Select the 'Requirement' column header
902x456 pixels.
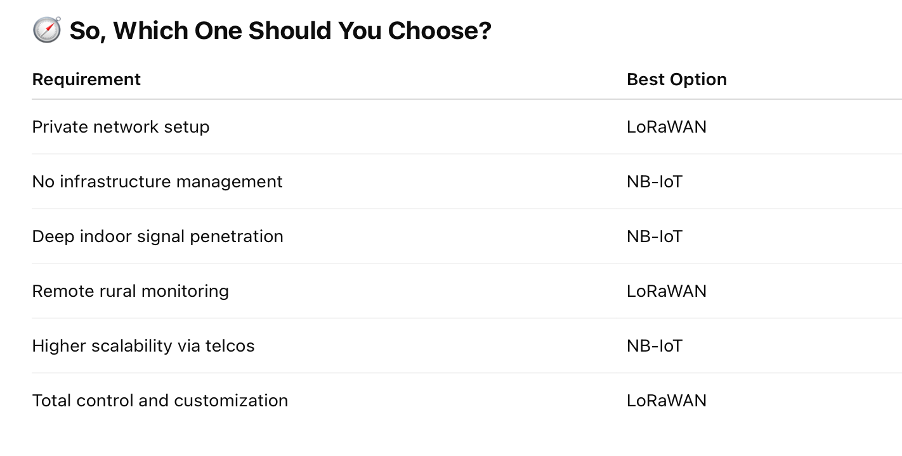86,79
